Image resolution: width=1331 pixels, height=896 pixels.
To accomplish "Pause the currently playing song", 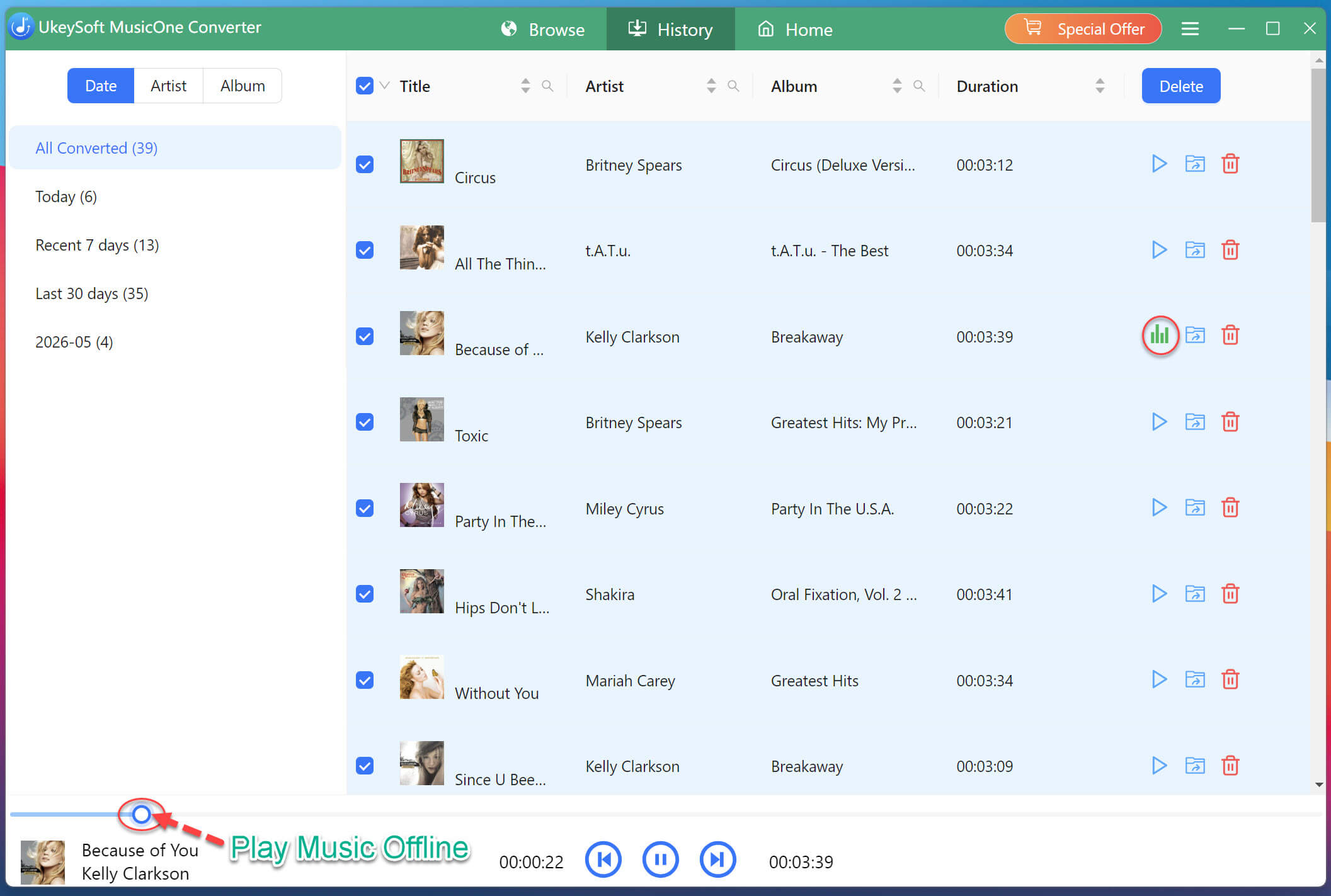I will tap(660, 859).
